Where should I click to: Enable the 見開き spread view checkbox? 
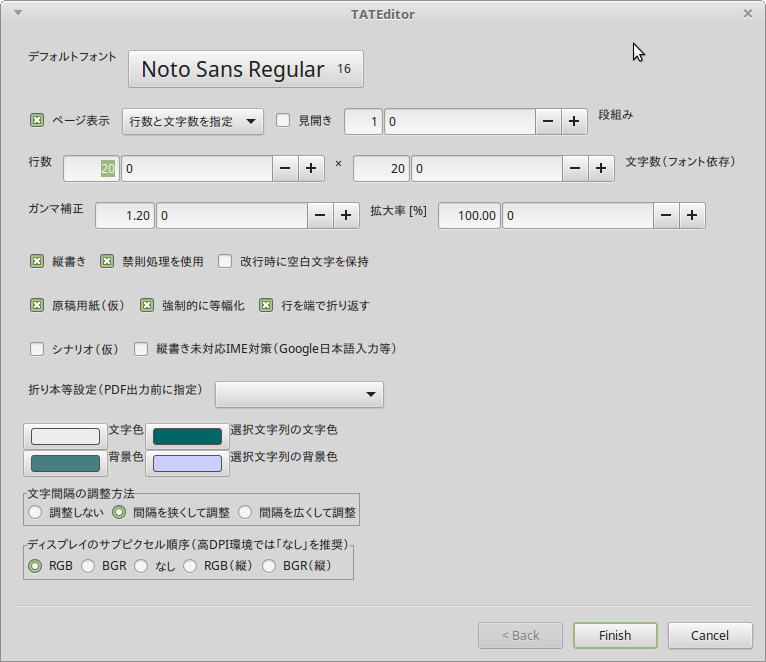[283, 121]
